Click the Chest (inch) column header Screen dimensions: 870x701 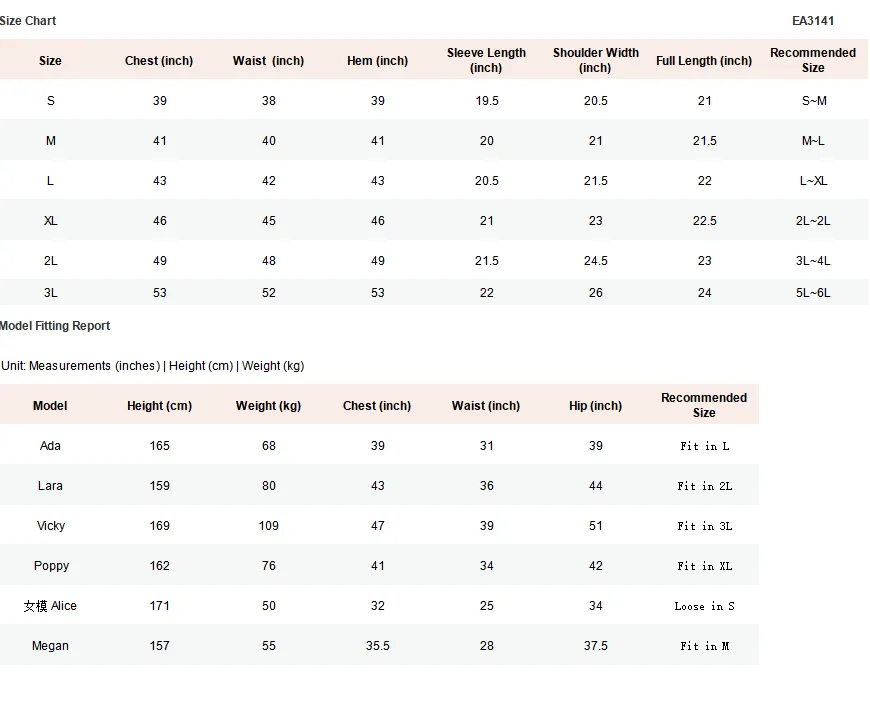[159, 60]
